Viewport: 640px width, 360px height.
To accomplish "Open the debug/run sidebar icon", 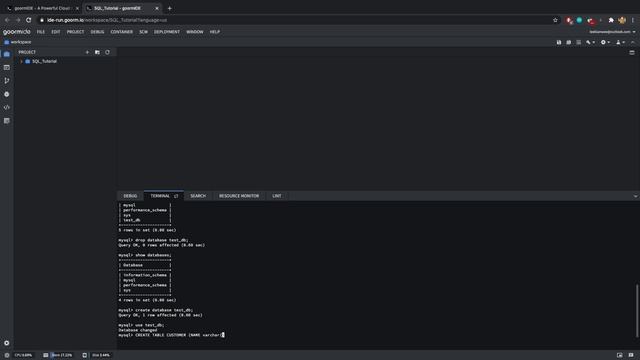I will pyautogui.click(x=7, y=94).
